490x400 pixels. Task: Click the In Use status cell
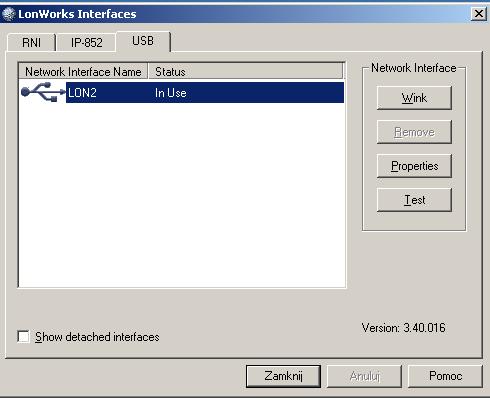click(170, 93)
